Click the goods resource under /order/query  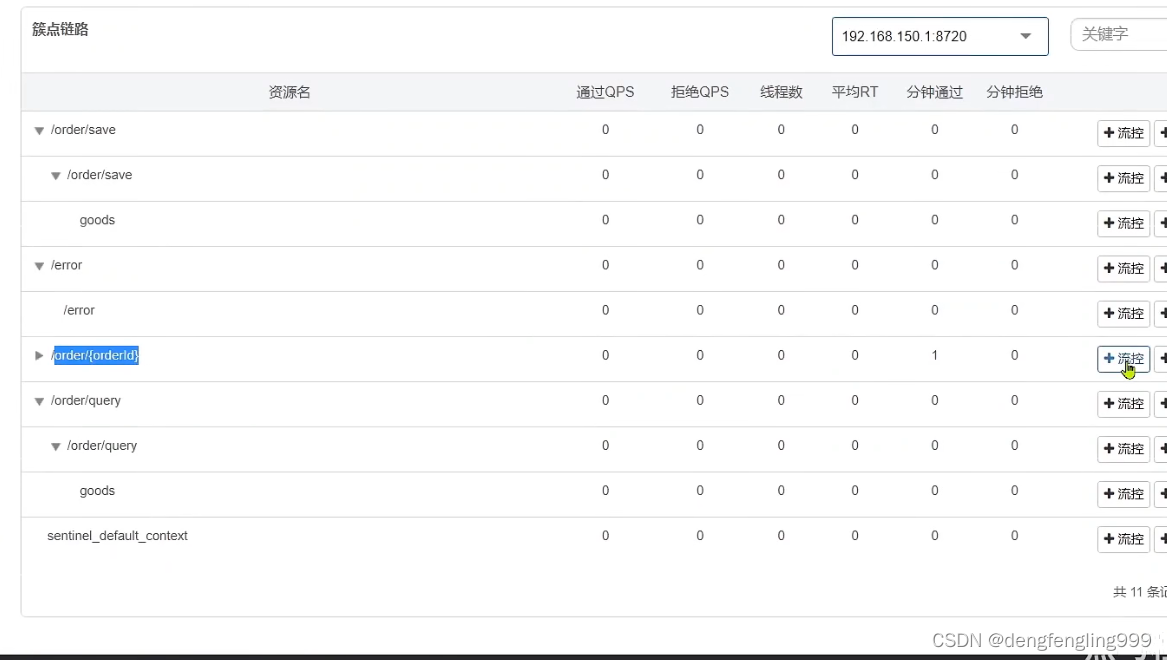point(97,491)
